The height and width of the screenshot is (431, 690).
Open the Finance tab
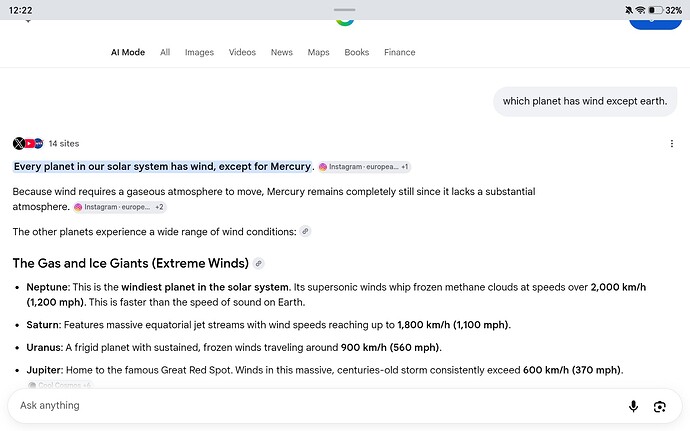[400, 52]
